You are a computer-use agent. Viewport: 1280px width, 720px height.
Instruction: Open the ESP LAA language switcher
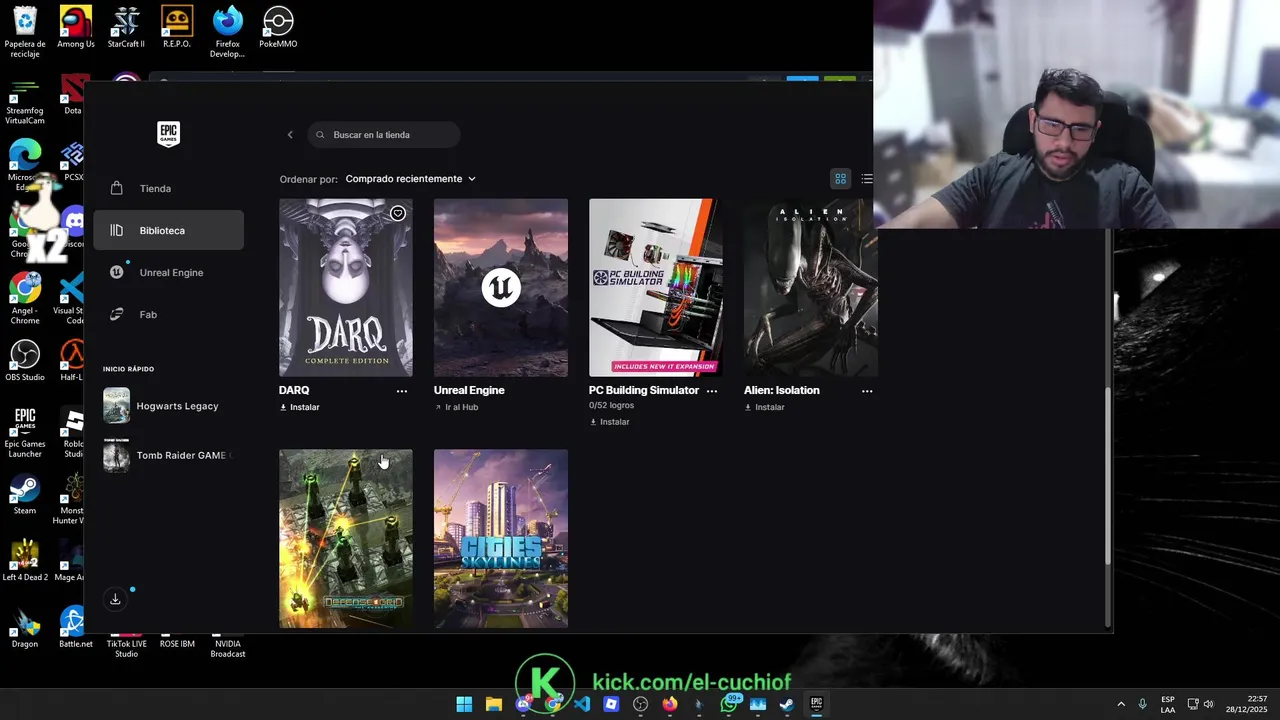pyautogui.click(x=1168, y=704)
